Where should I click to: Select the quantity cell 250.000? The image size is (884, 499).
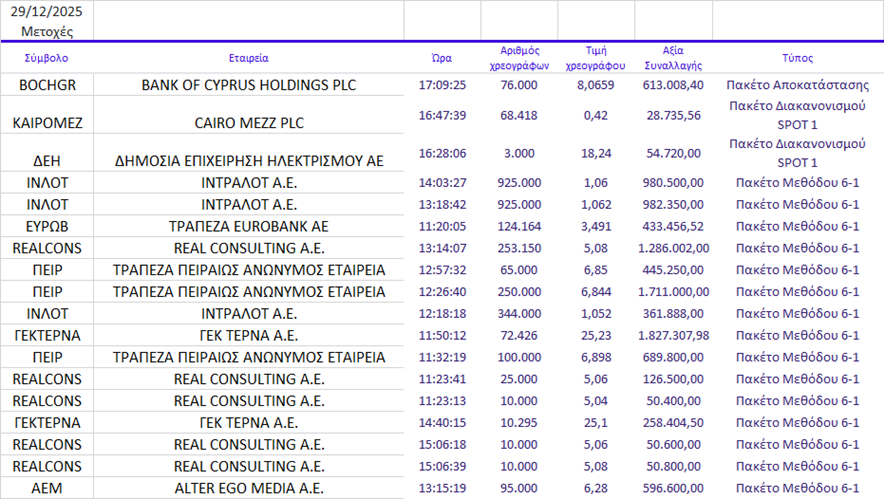(519, 292)
